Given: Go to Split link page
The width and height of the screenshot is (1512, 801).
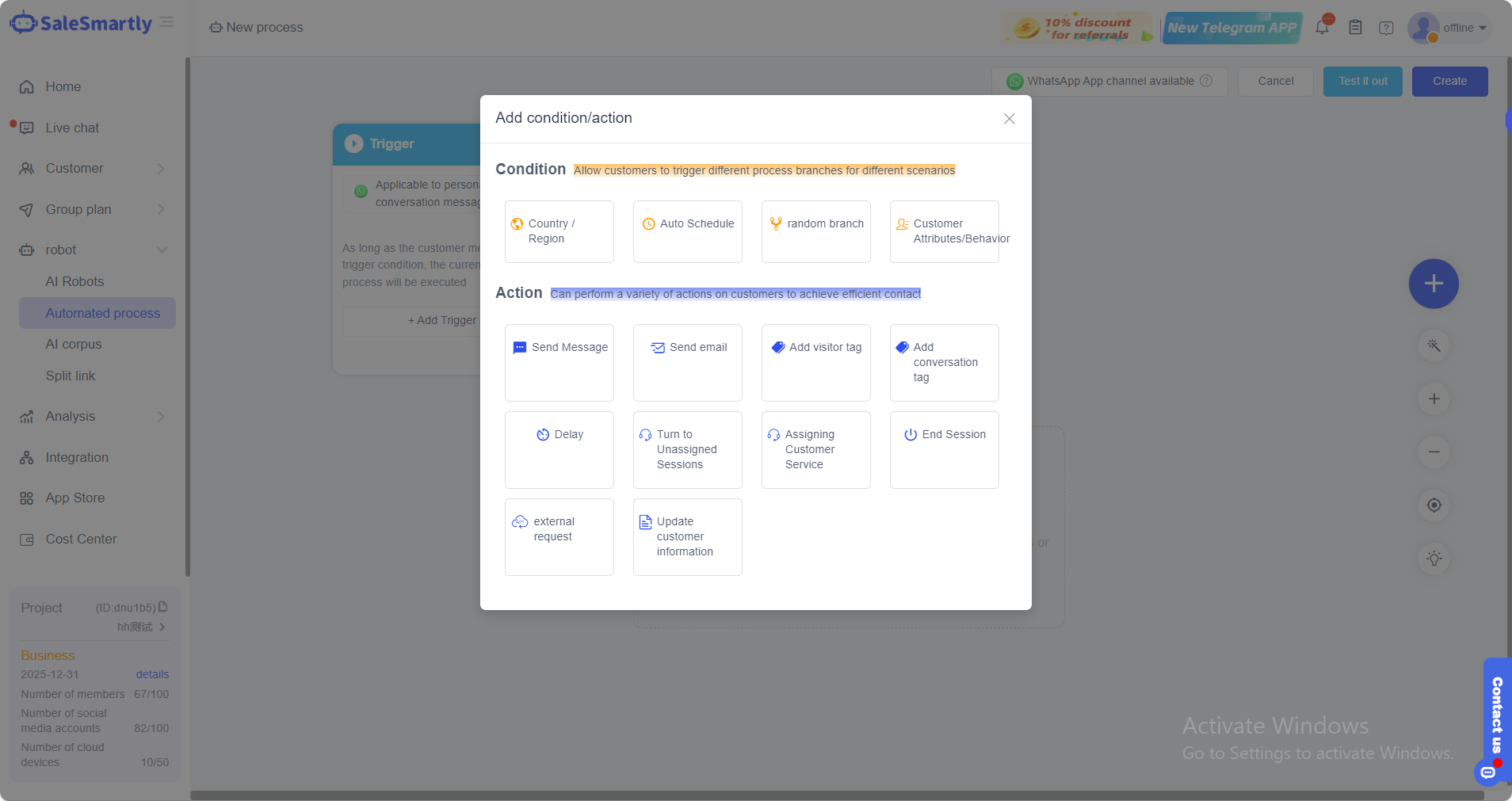Looking at the screenshot, I should point(71,376).
